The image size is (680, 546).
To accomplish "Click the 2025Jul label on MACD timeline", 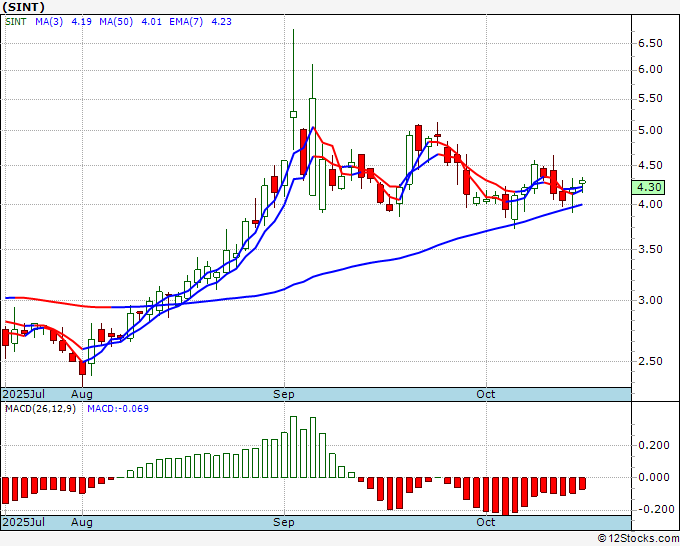I will point(24,522).
